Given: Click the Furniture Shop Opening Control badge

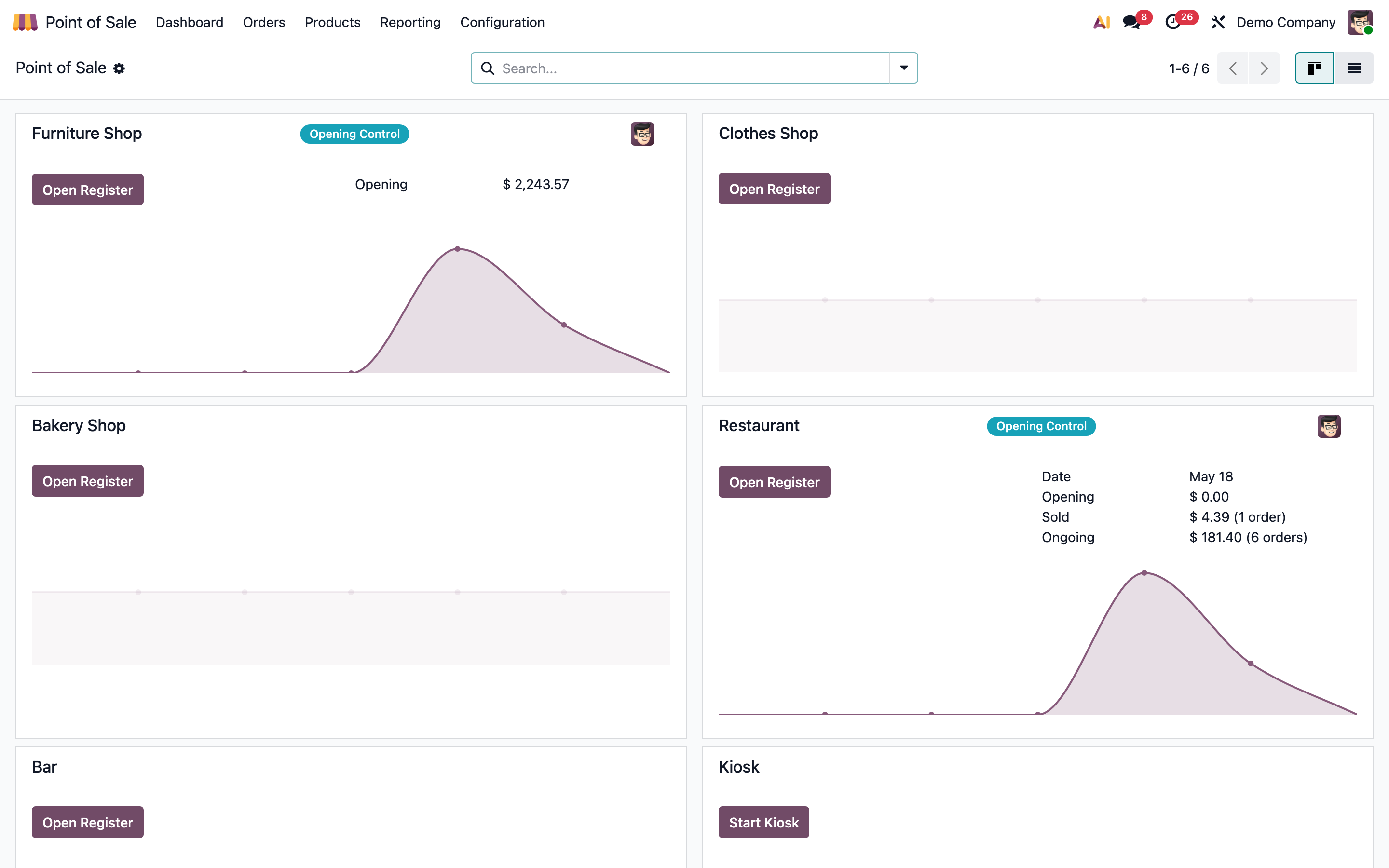Looking at the screenshot, I should [354, 134].
